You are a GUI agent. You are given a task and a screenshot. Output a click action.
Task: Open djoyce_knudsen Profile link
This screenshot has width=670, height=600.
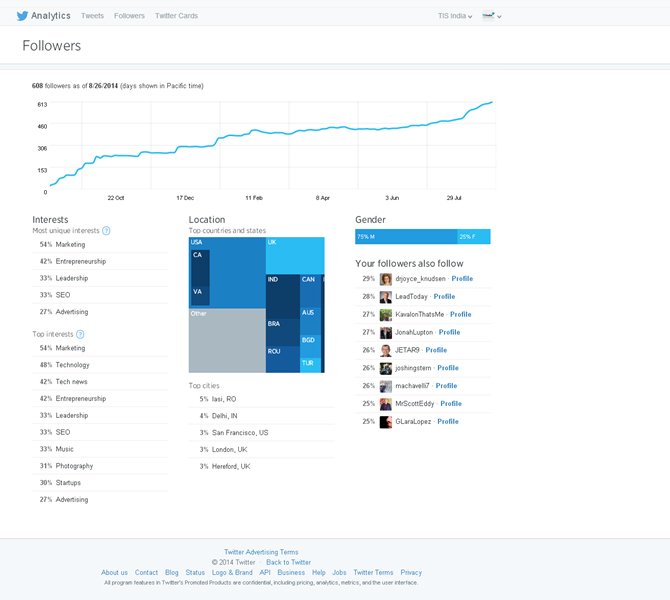click(462, 279)
